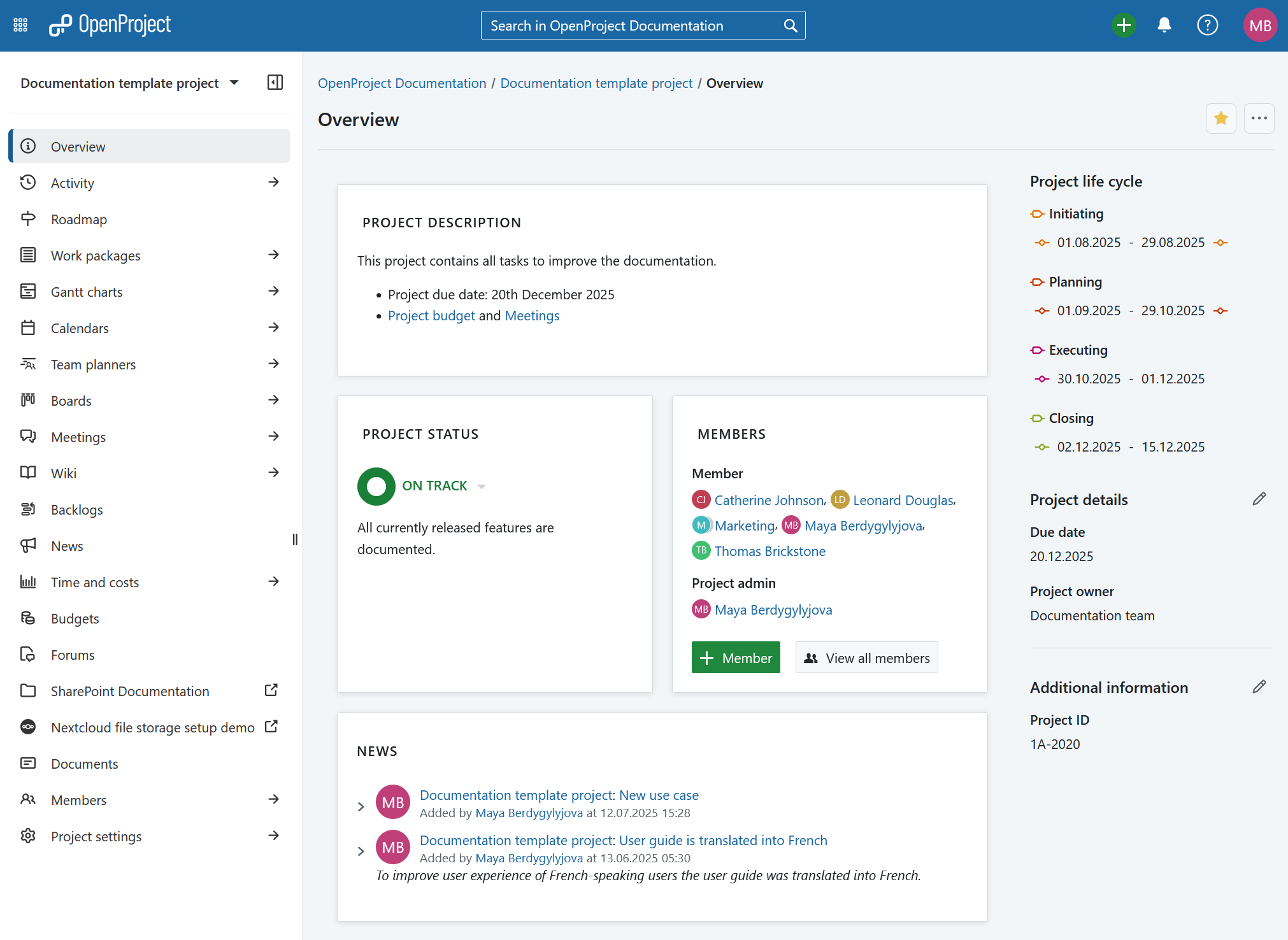
Task: Click the sidebar resize handle
Action: click(x=295, y=539)
